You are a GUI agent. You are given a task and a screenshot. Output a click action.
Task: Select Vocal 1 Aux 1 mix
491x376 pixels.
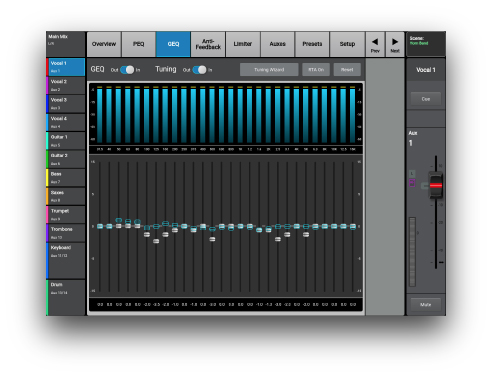66,67
